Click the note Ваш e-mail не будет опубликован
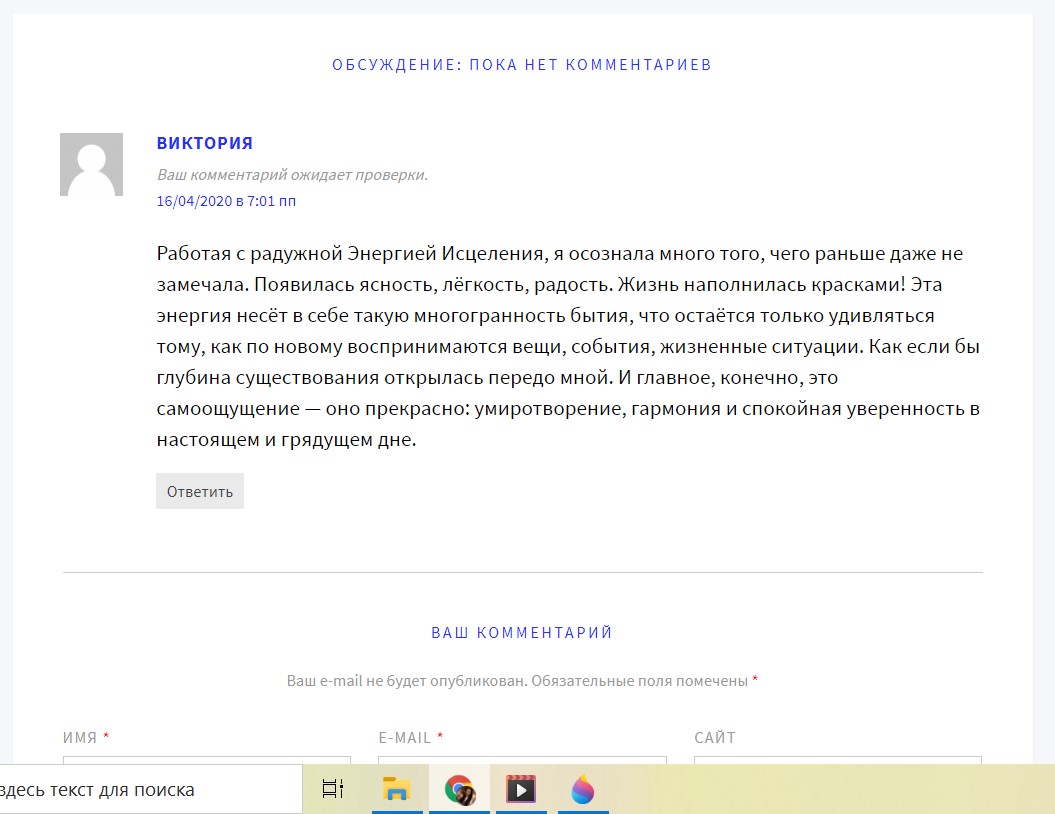Image resolution: width=1055 pixels, height=814 pixels. [406, 681]
